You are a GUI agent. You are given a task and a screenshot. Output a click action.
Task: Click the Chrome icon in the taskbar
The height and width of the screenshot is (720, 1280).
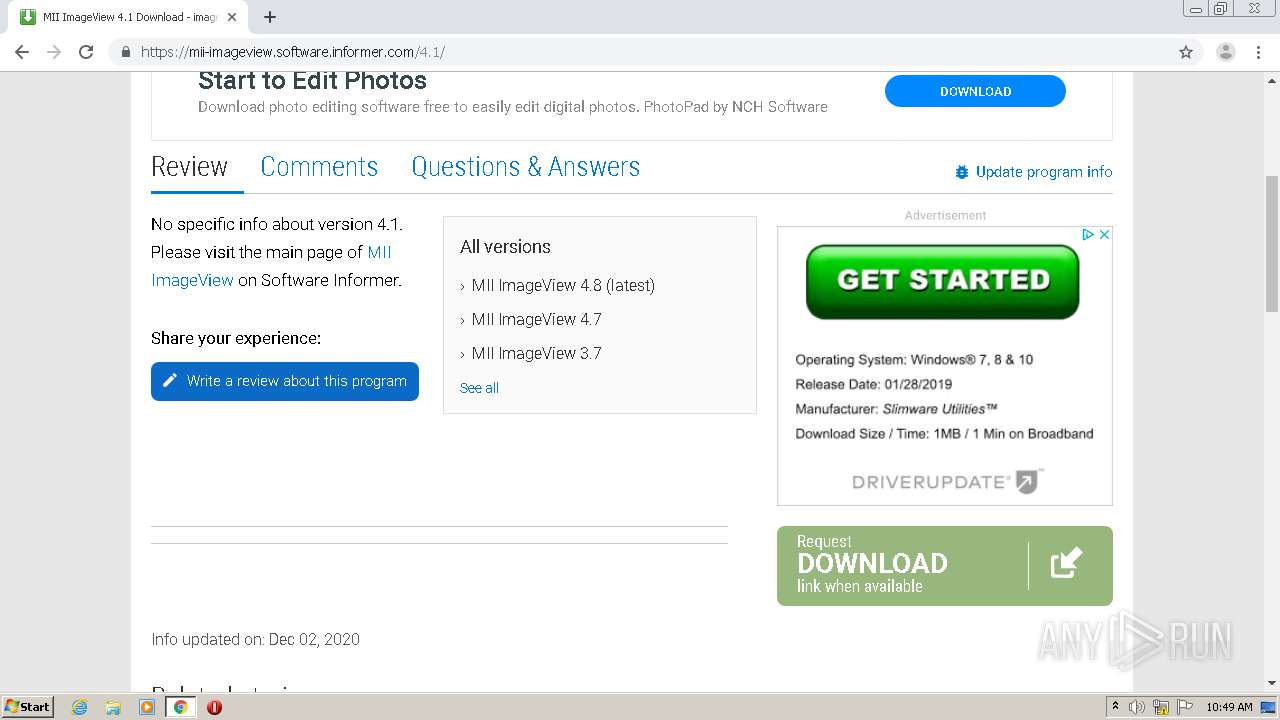pos(180,707)
